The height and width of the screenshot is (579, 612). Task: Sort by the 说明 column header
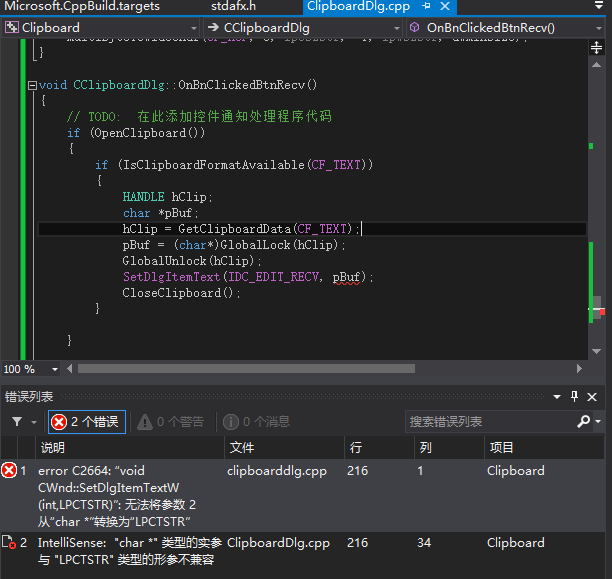point(130,447)
